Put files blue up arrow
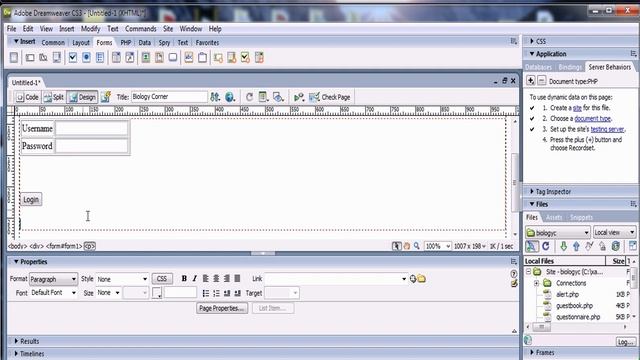This screenshot has width=640, height=360. pyautogui.click(x=576, y=246)
